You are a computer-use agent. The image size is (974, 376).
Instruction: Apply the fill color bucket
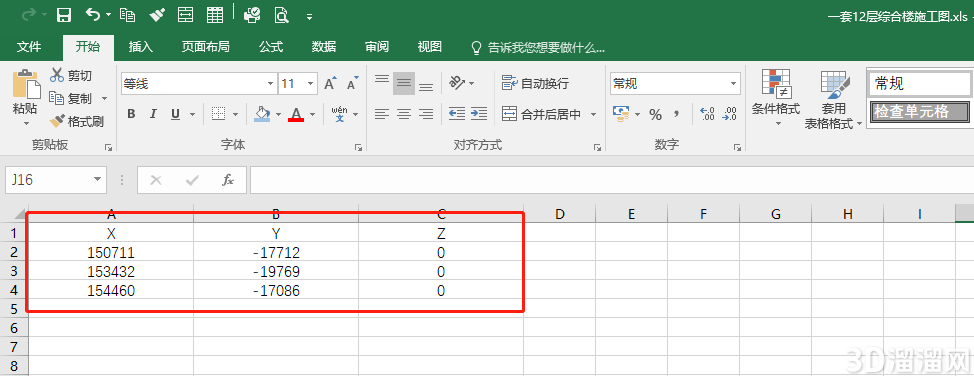tap(262, 114)
